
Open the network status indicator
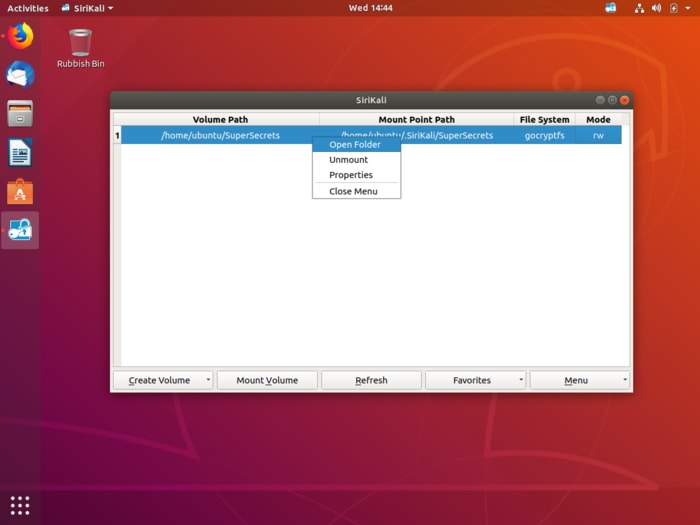click(x=639, y=8)
